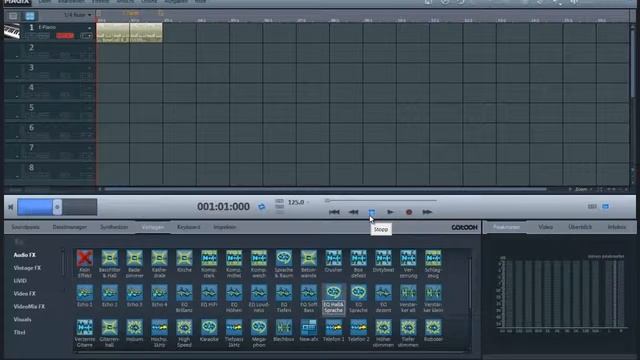Open the Dateimanager tab
Screen dimensions: 640x360
tap(70, 227)
